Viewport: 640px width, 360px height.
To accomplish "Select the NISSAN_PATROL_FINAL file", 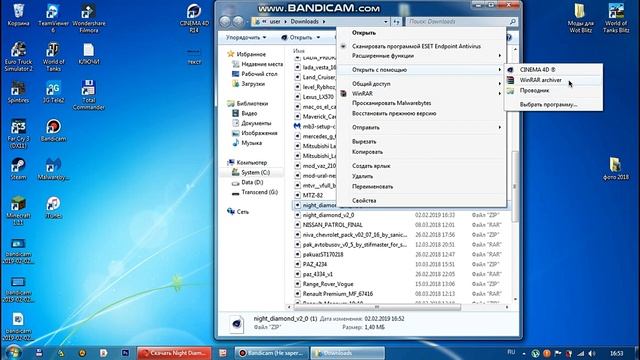I will coord(333,225).
